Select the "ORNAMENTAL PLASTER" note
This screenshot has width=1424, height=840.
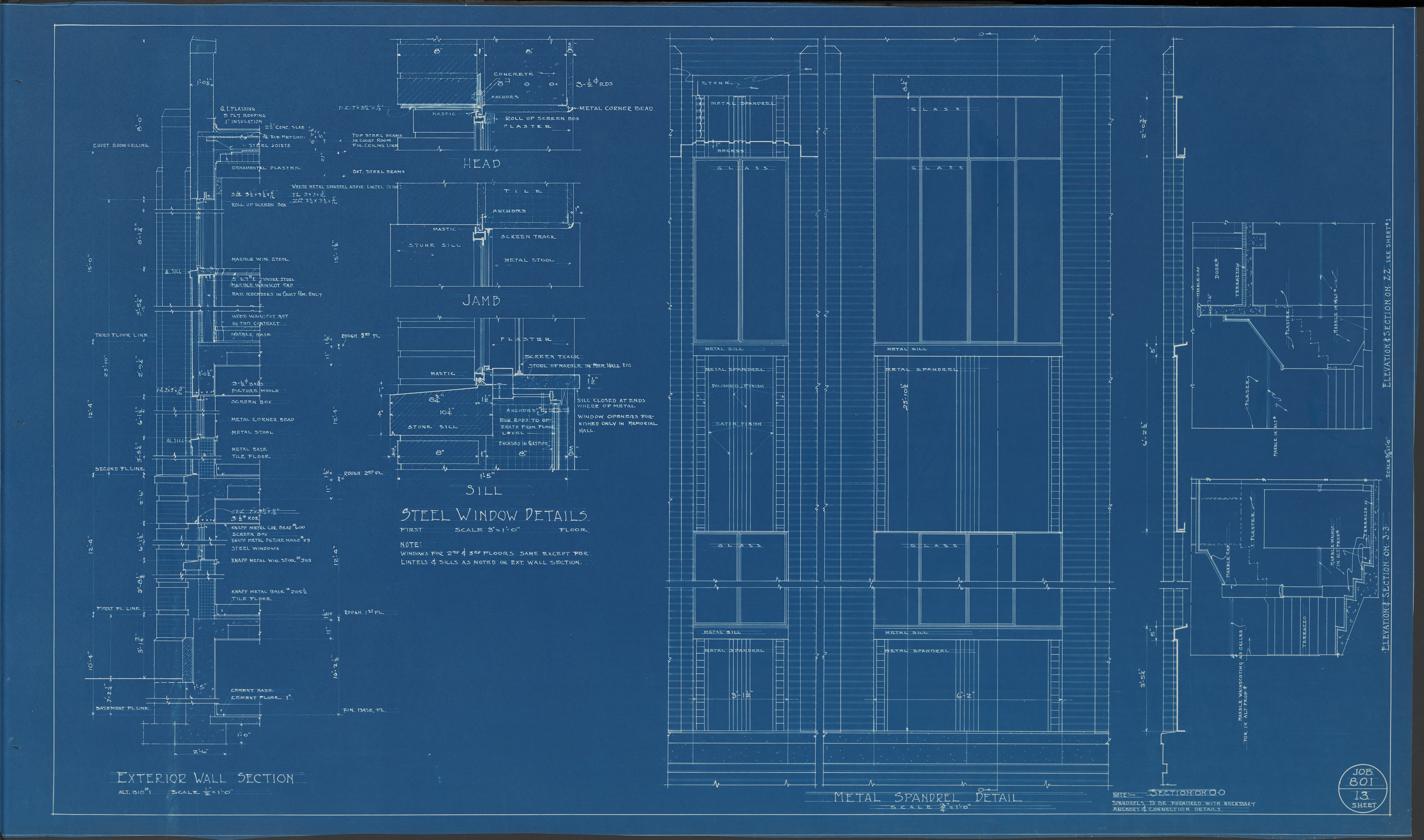coord(266,168)
